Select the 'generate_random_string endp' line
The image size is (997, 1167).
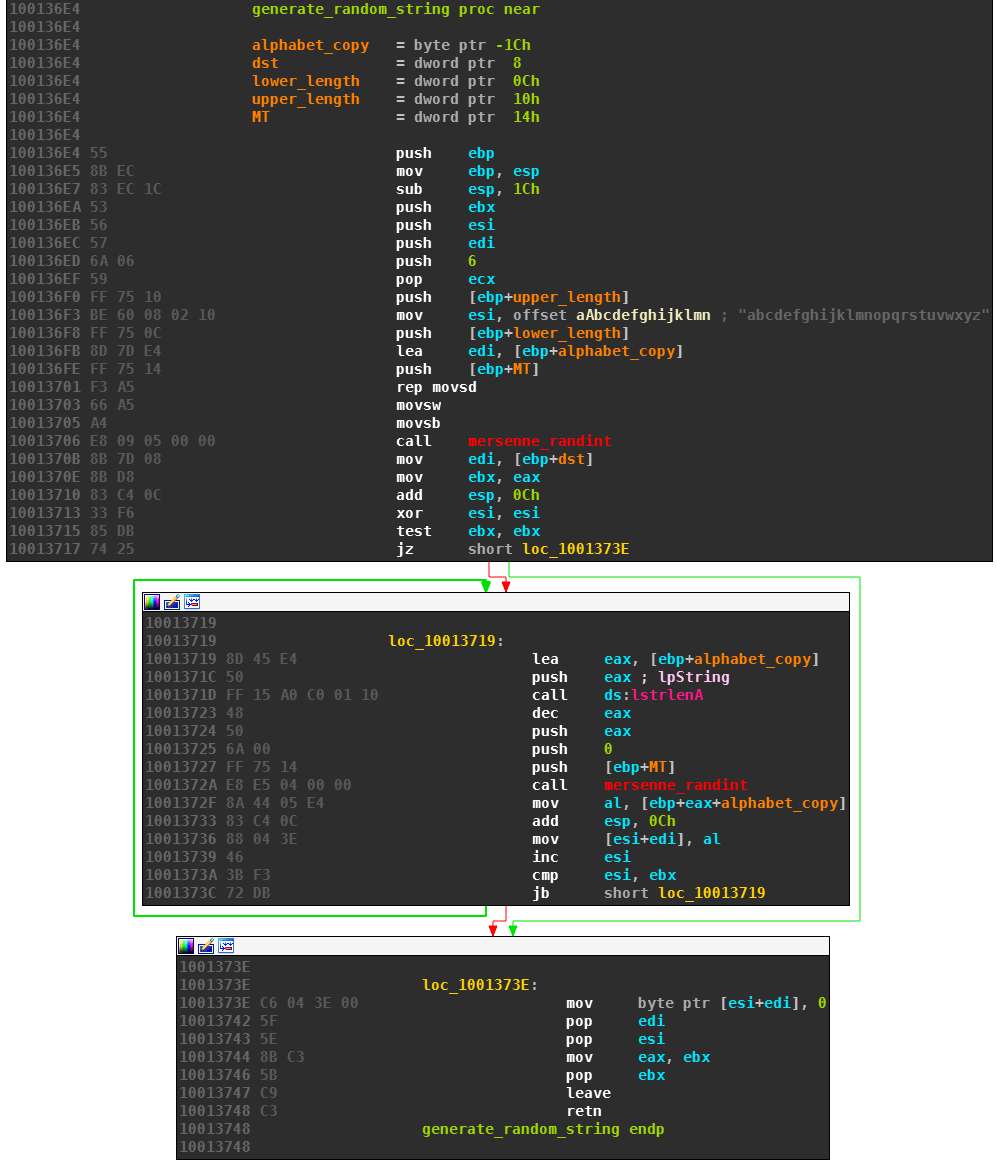[x=543, y=1129]
